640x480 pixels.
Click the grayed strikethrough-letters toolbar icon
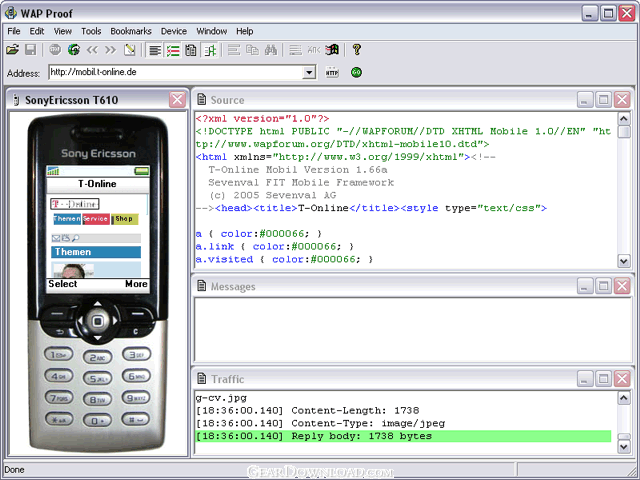pyautogui.click(x=313, y=50)
